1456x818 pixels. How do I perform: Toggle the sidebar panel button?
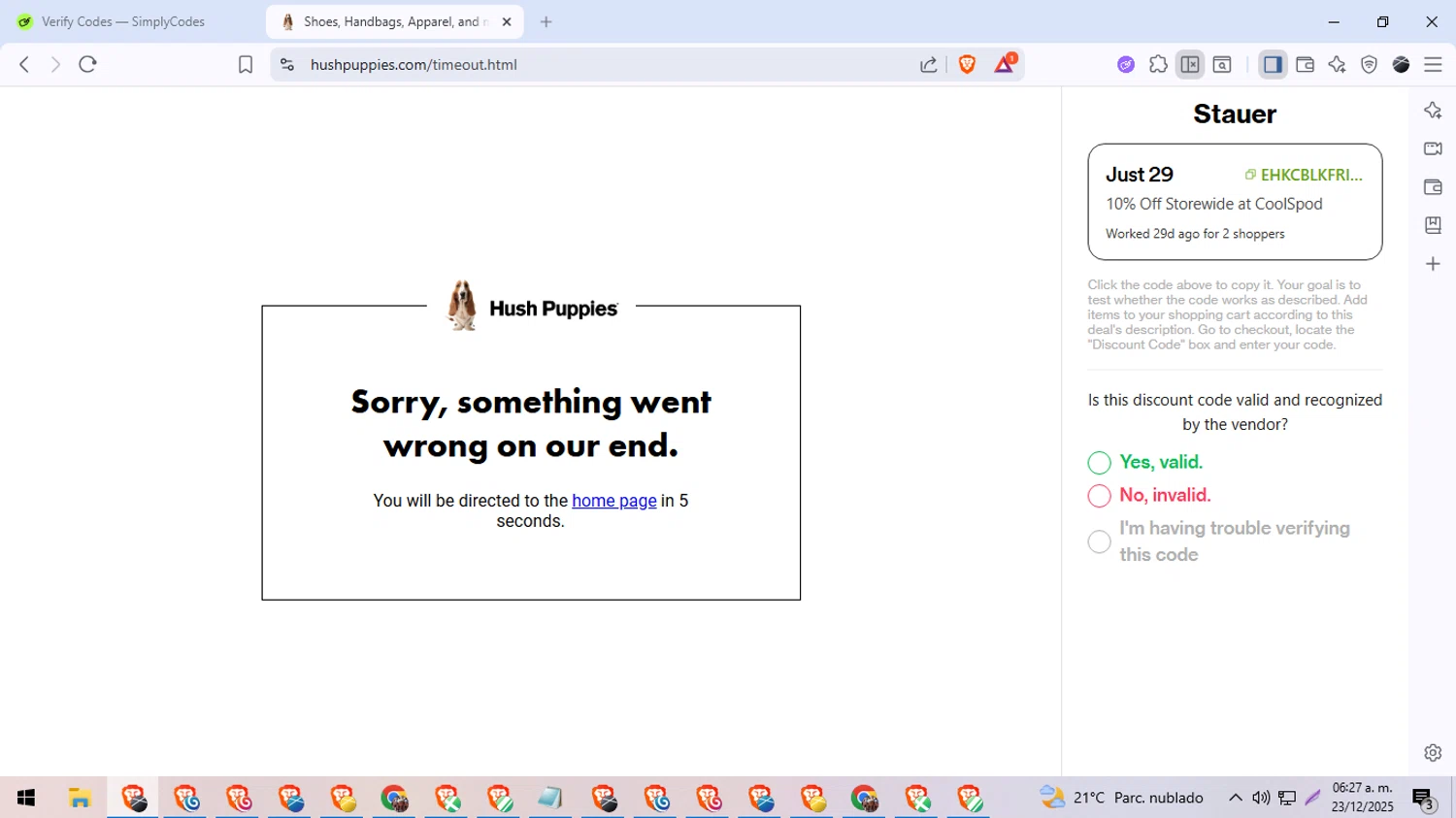1273,64
